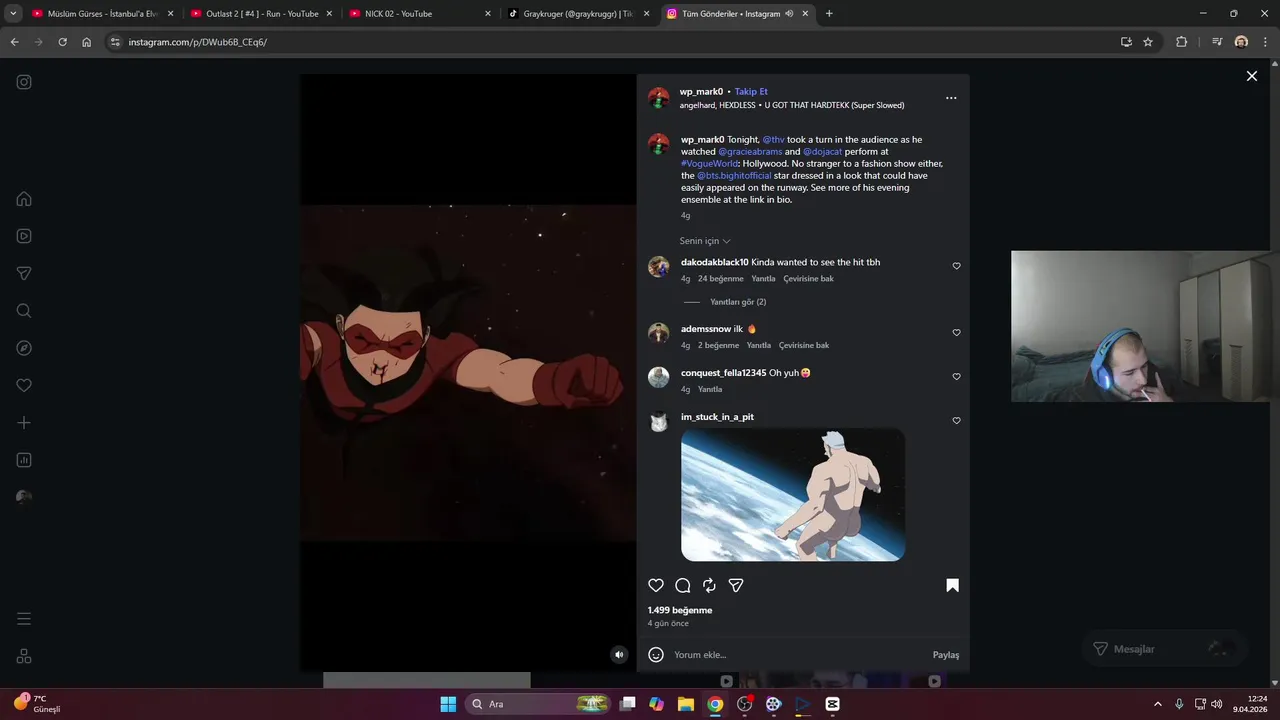Open post options three-dot menu
The width and height of the screenshot is (1280, 720).
coord(951,98)
